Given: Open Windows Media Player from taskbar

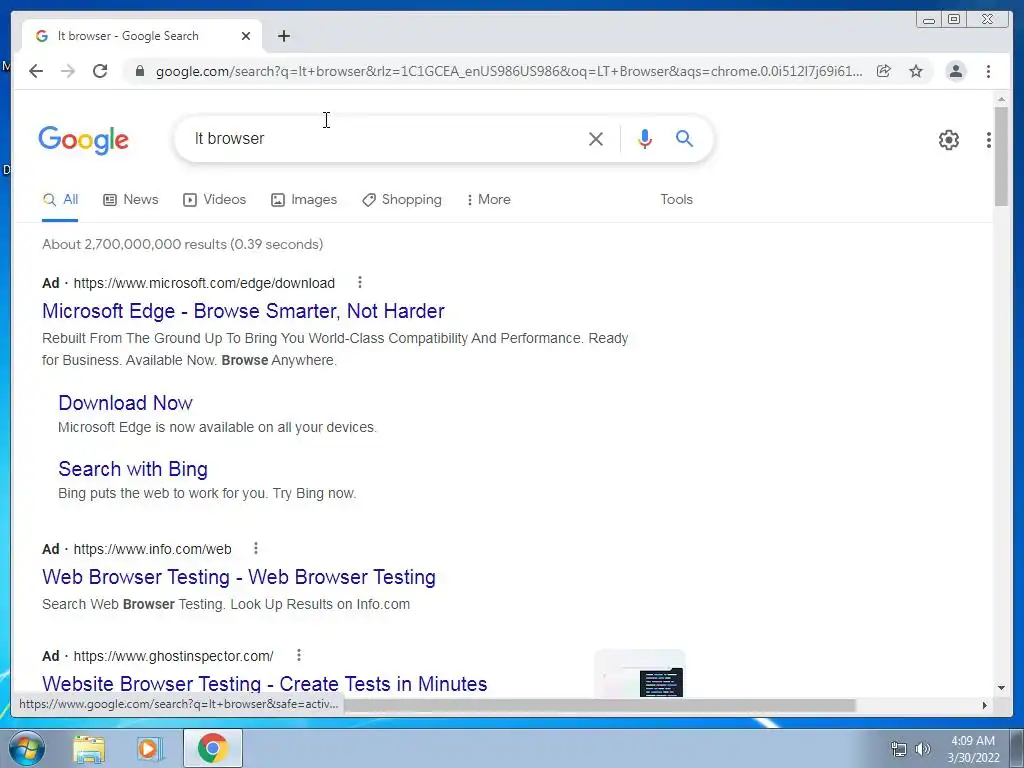Looking at the screenshot, I should pyautogui.click(x=149, y=748).
